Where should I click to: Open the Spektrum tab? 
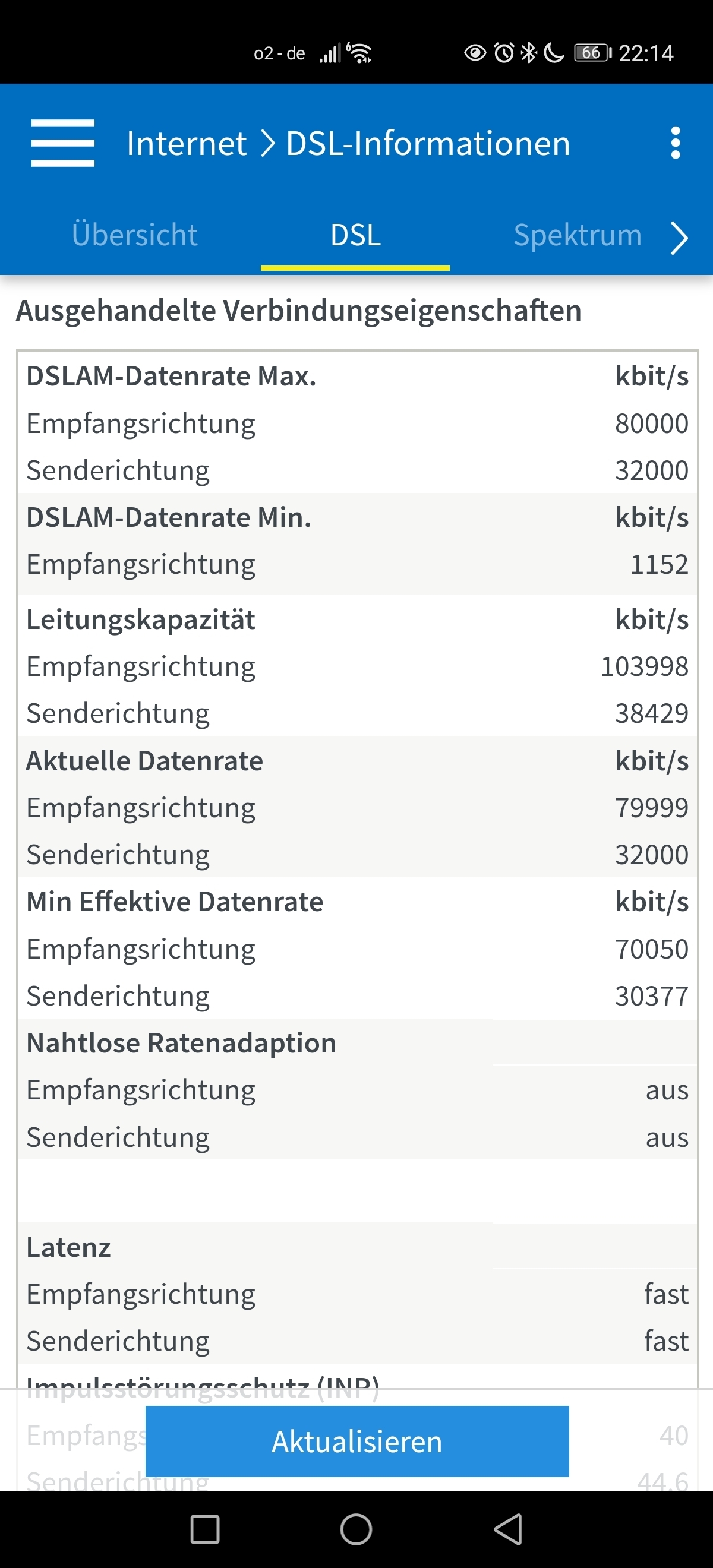(577, 235)
